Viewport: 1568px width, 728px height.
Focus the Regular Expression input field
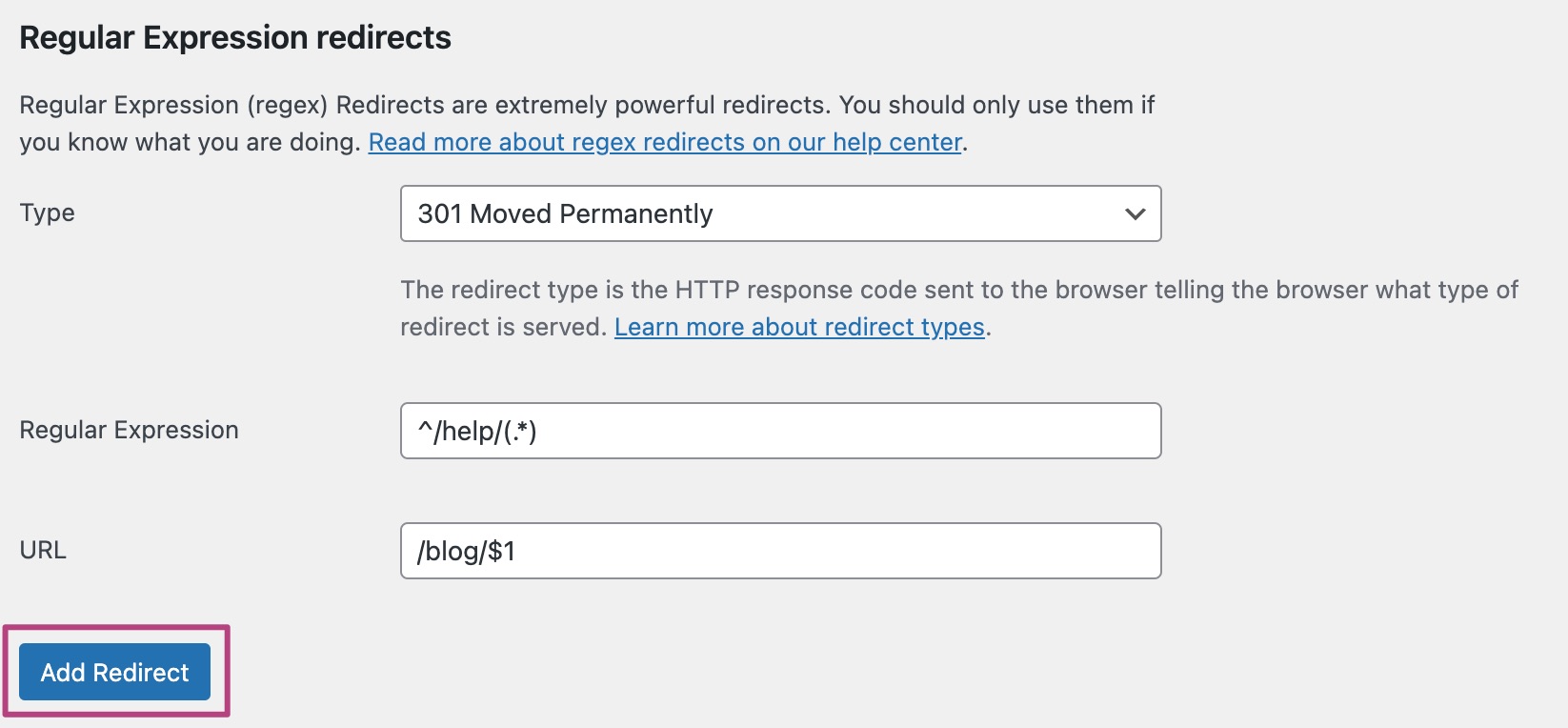pyautogui.click(x=780, y=431)
